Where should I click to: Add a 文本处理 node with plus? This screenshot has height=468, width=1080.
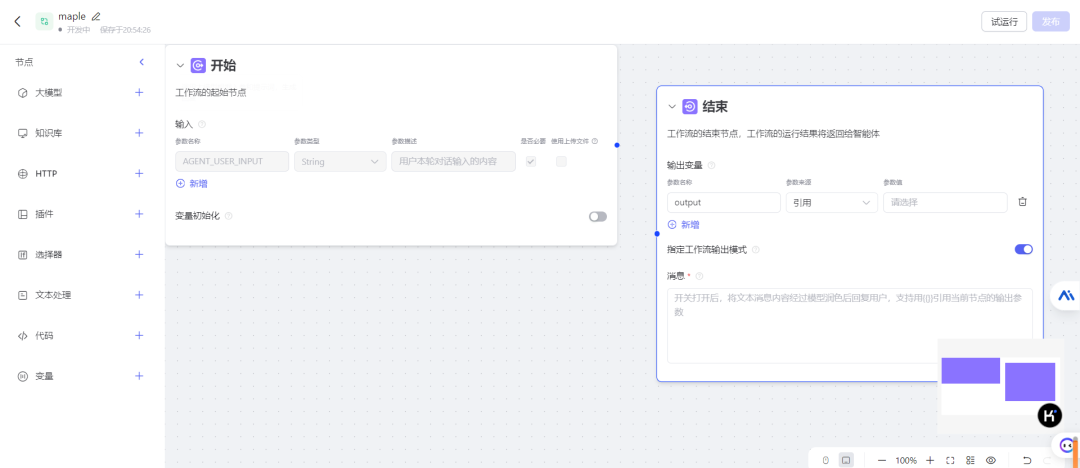point(139,295)
